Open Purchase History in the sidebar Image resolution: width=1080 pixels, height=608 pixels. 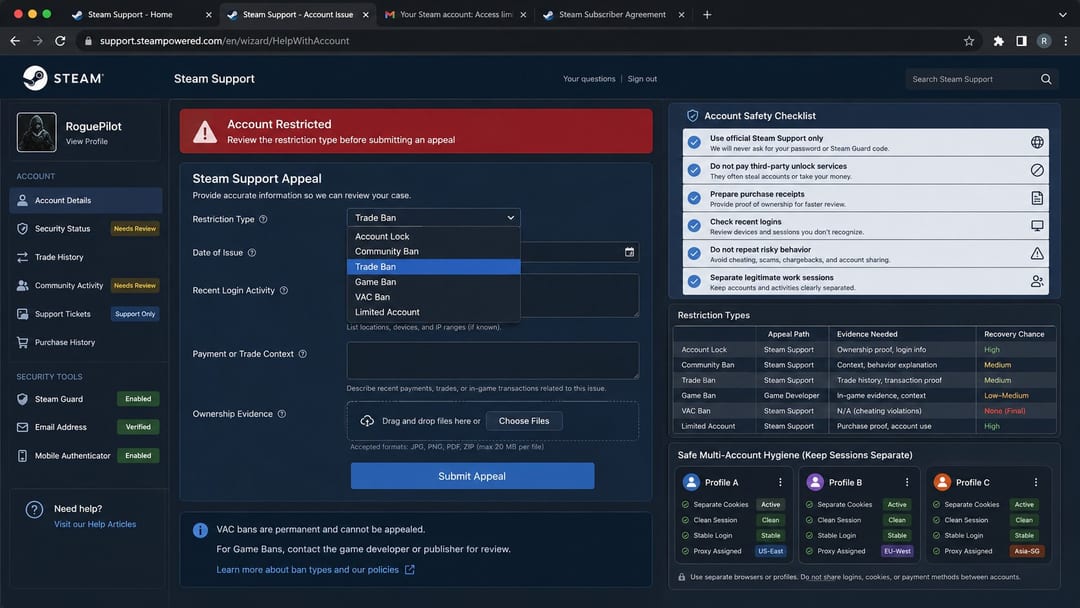pyautogui.click(x=86, y=342)
